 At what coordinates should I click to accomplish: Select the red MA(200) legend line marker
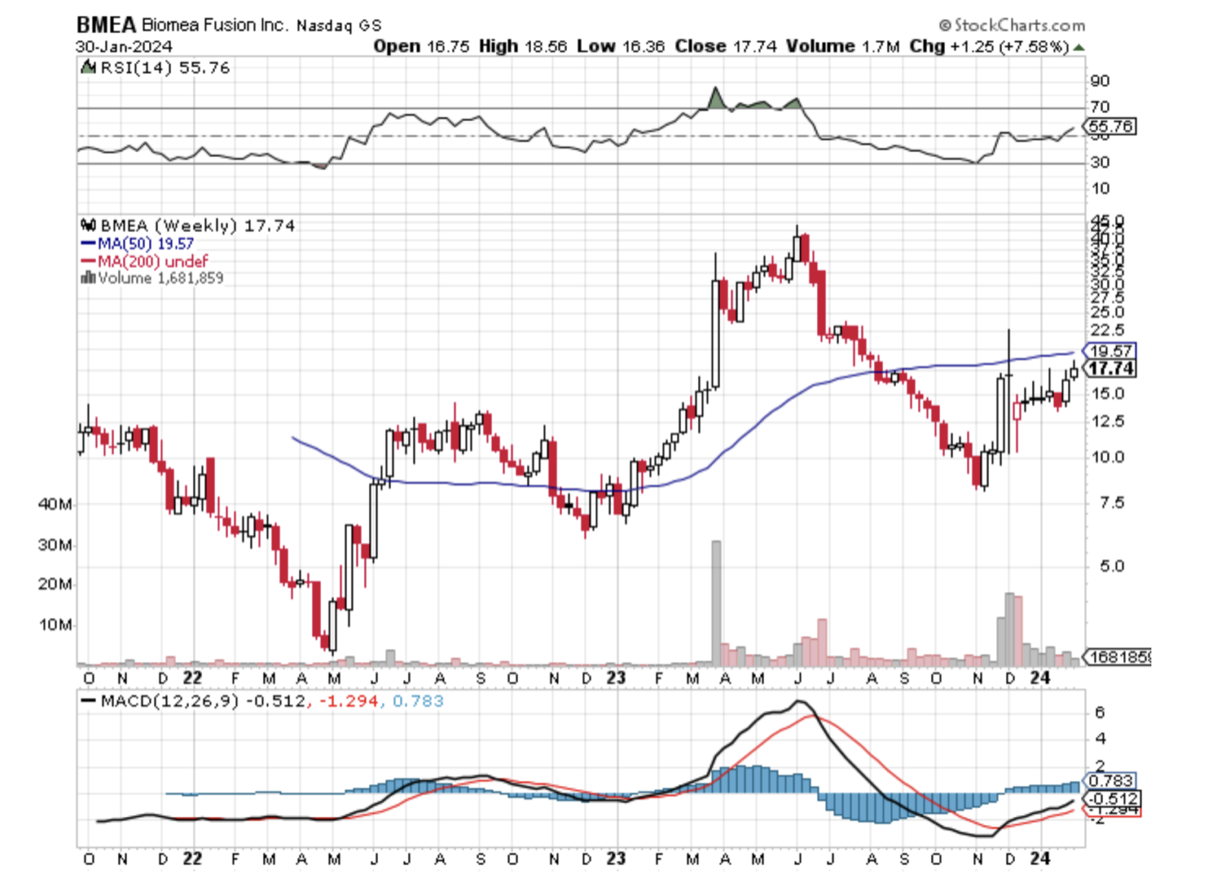tap(87, 260)
